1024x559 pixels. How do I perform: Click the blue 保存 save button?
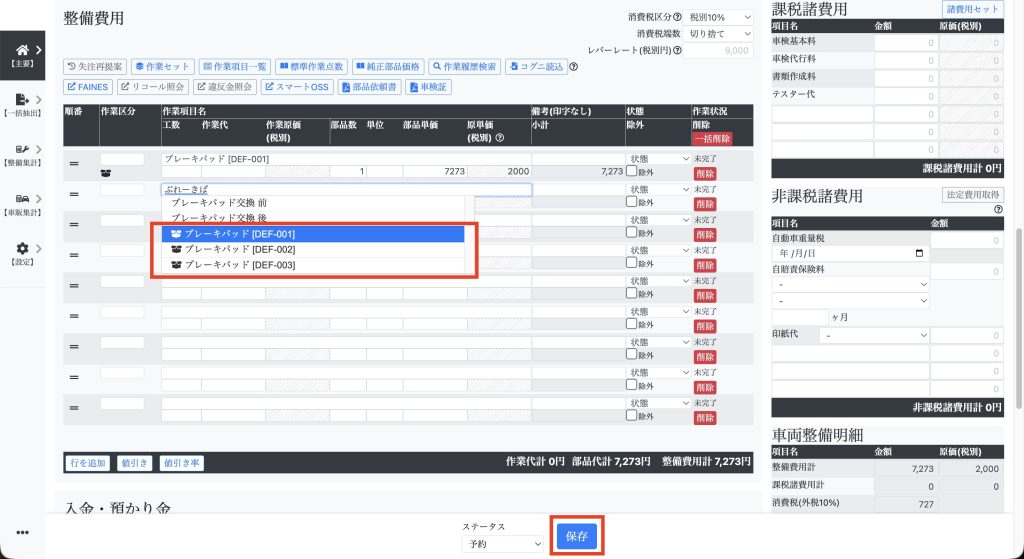[577, 536]
